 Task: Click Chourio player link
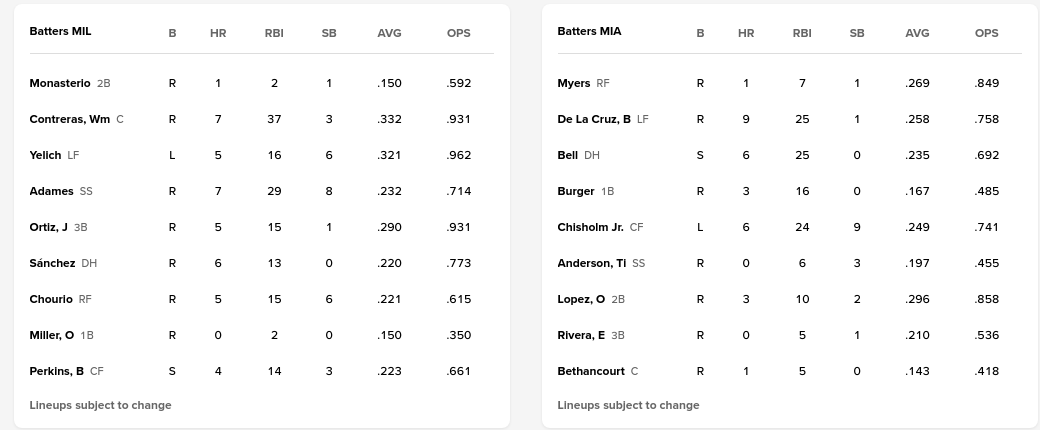click(51, 299)
